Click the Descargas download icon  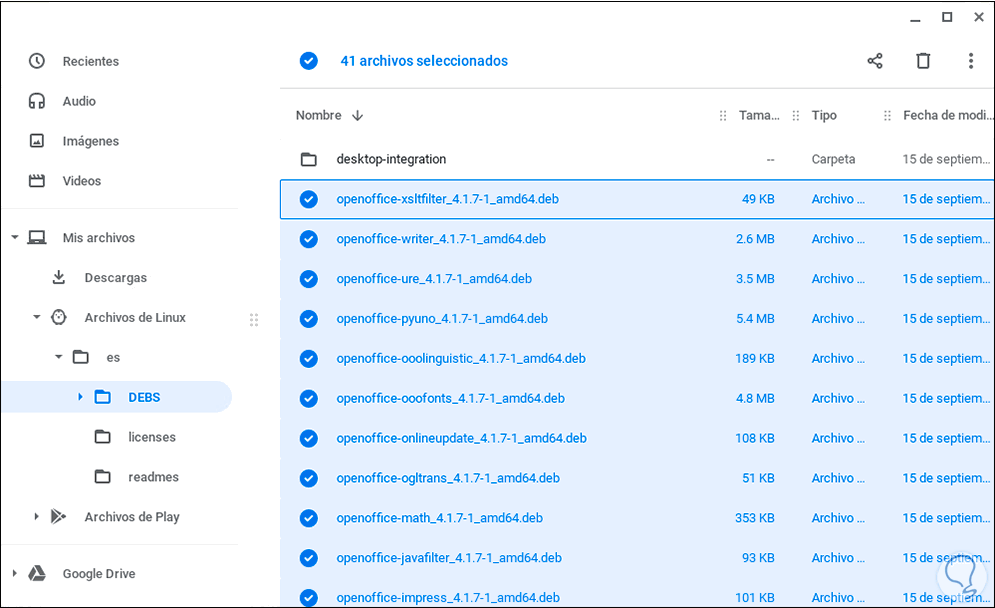(x=58, y=277)
